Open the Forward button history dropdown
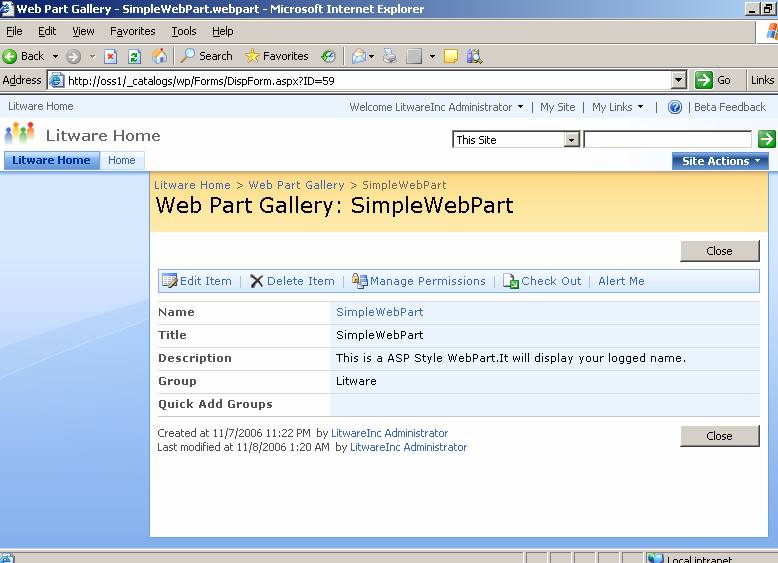 (x=93, y=57)
